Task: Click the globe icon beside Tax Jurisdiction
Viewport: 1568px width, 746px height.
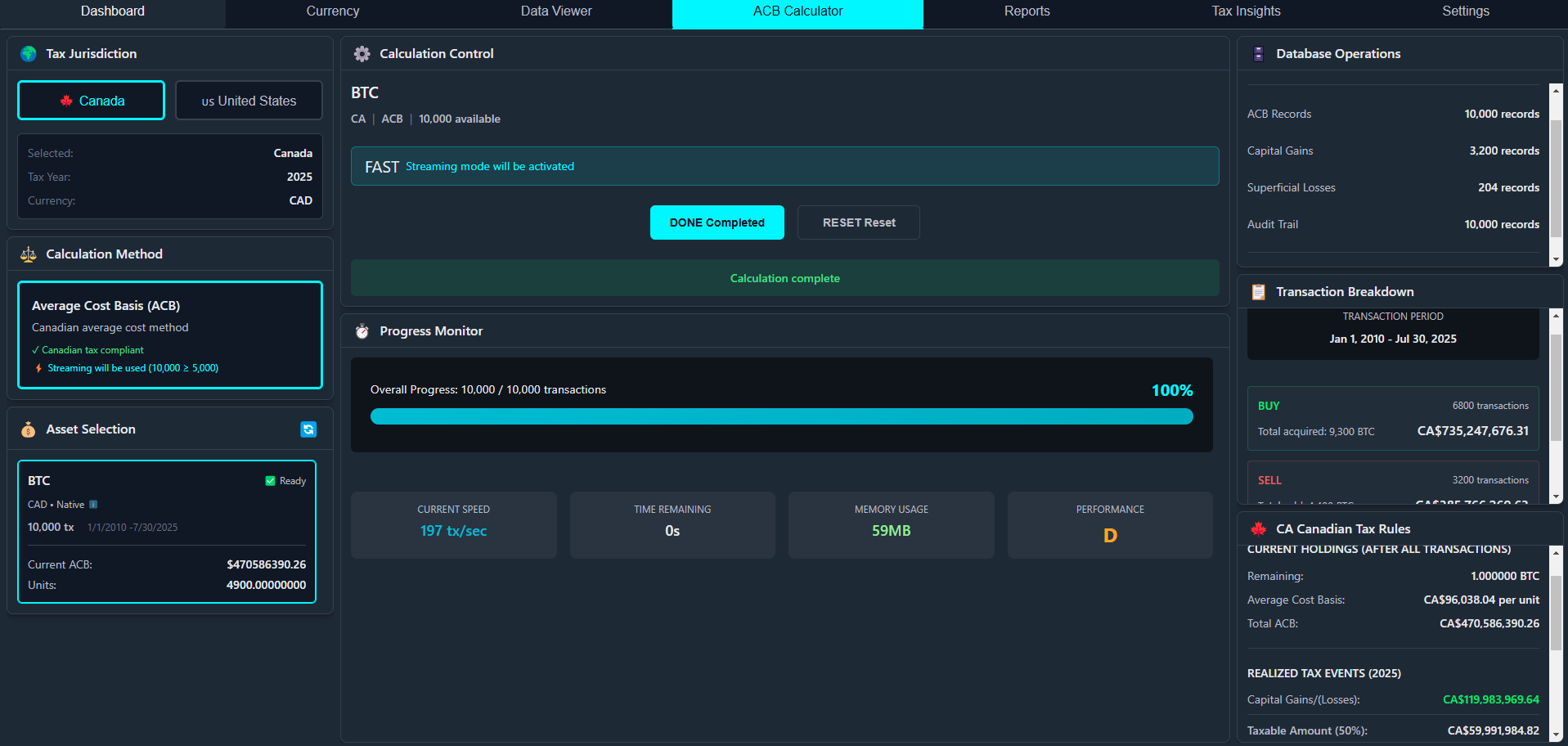Action: [29, 53]
